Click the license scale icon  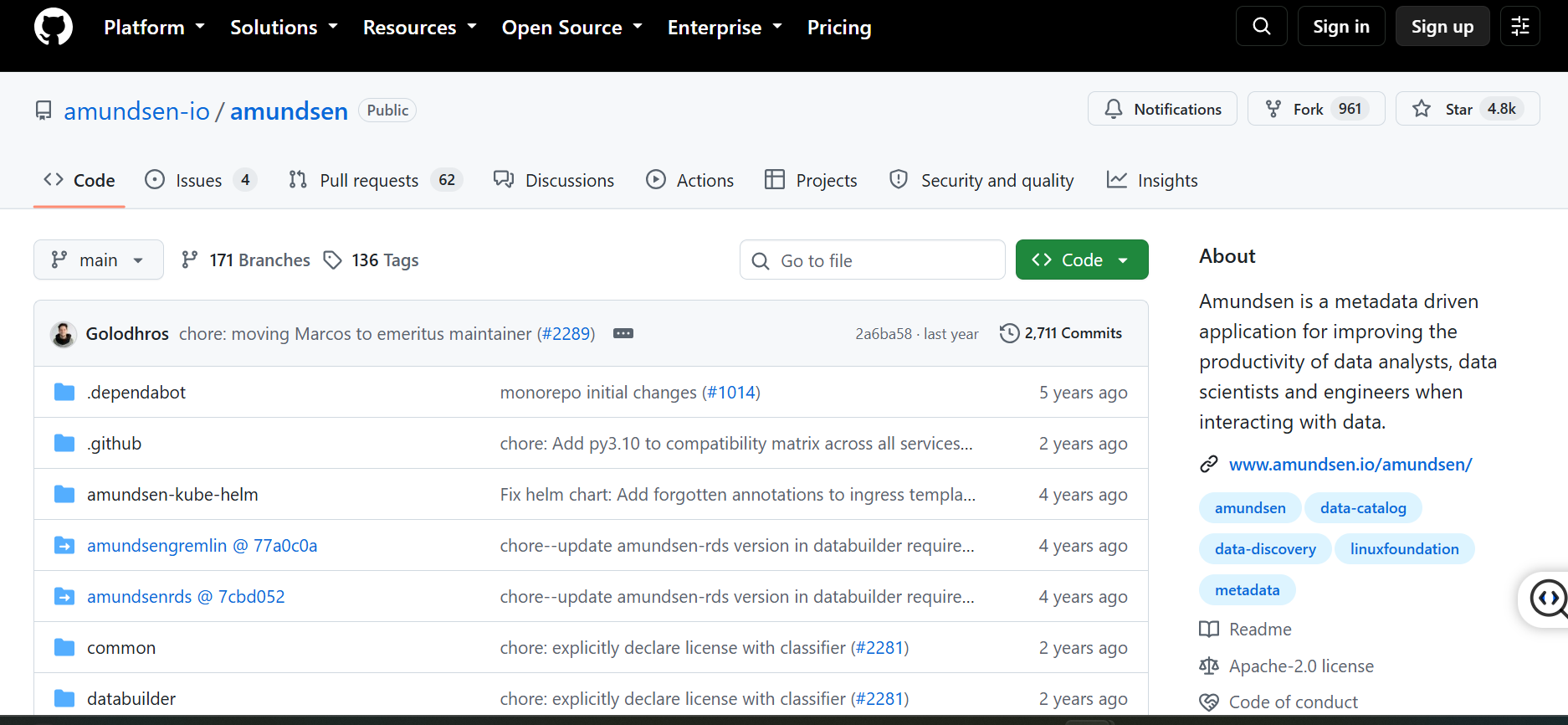(x=1209, y=666)
